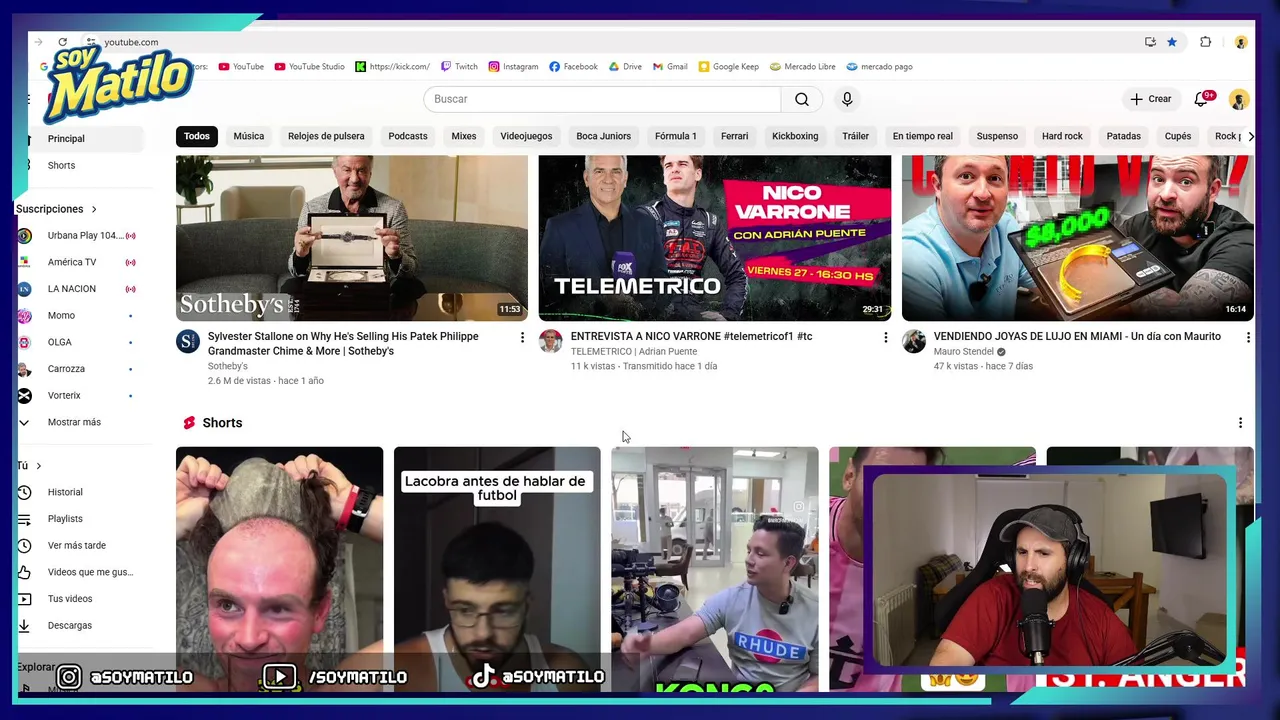This screenshot has height=720, width=1280.
Task: Open Telemetrico Nico Varrone thumbnail
Action: [x=715, y=238]
